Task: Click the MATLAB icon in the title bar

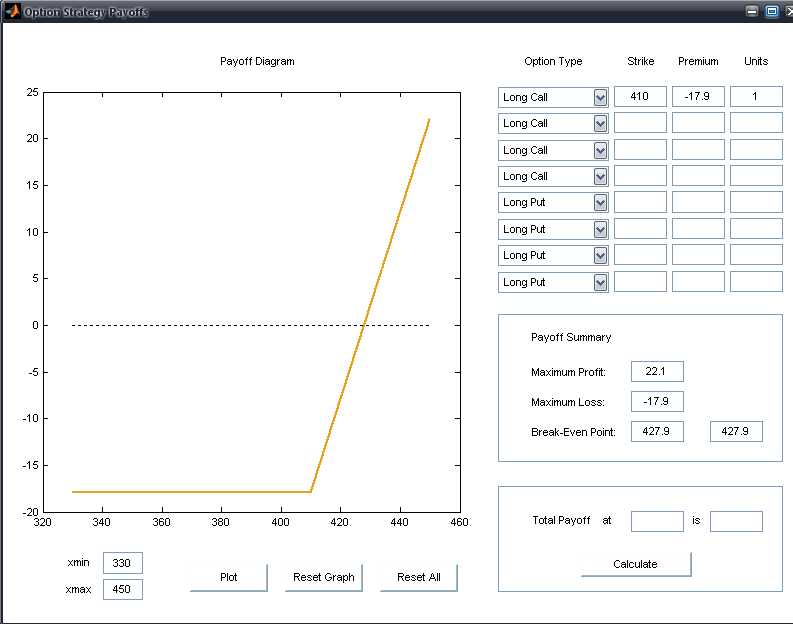Action: click(x=13, y=11)
